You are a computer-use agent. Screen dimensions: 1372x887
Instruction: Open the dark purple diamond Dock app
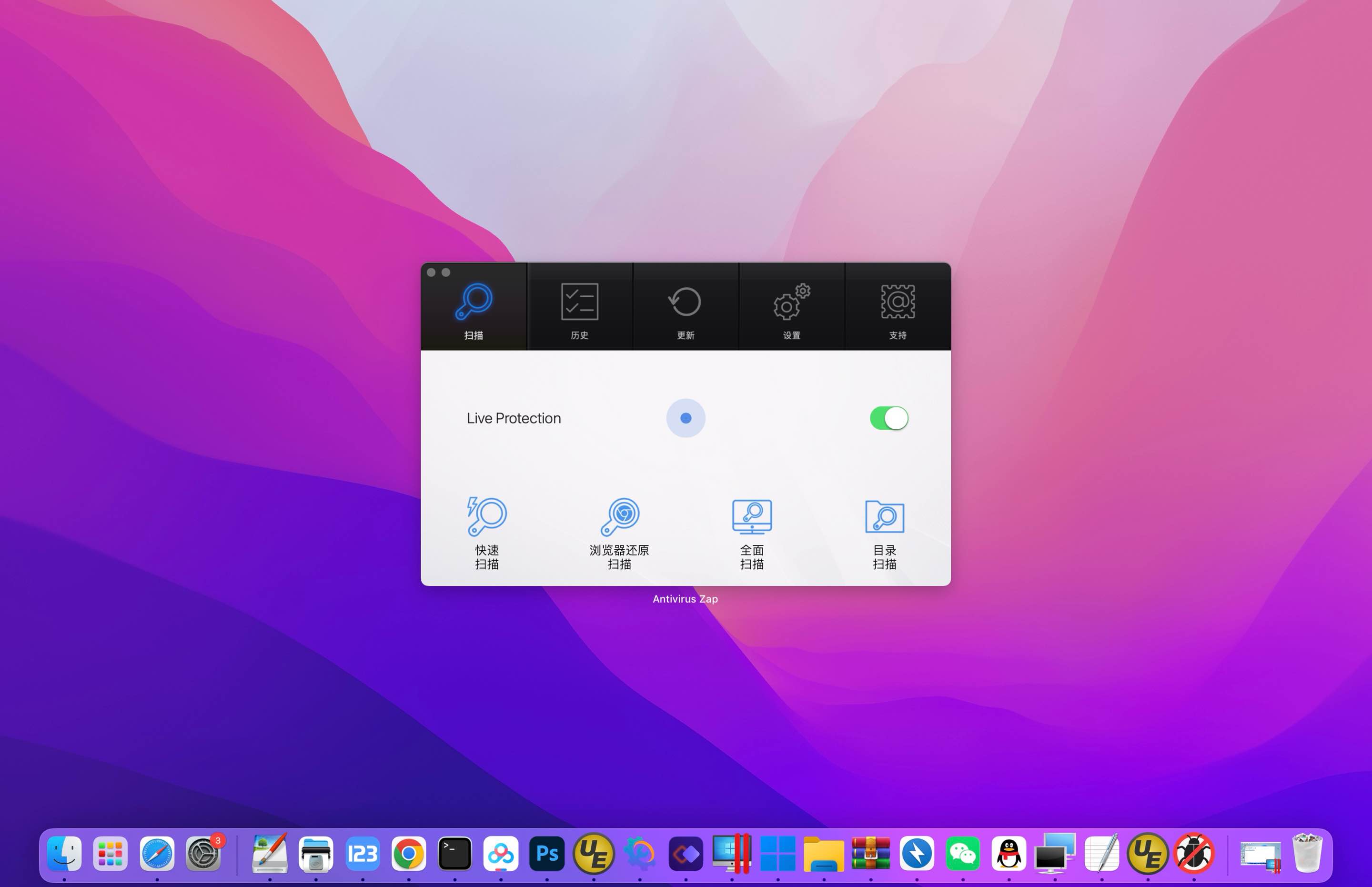click(x=686, y=853)
